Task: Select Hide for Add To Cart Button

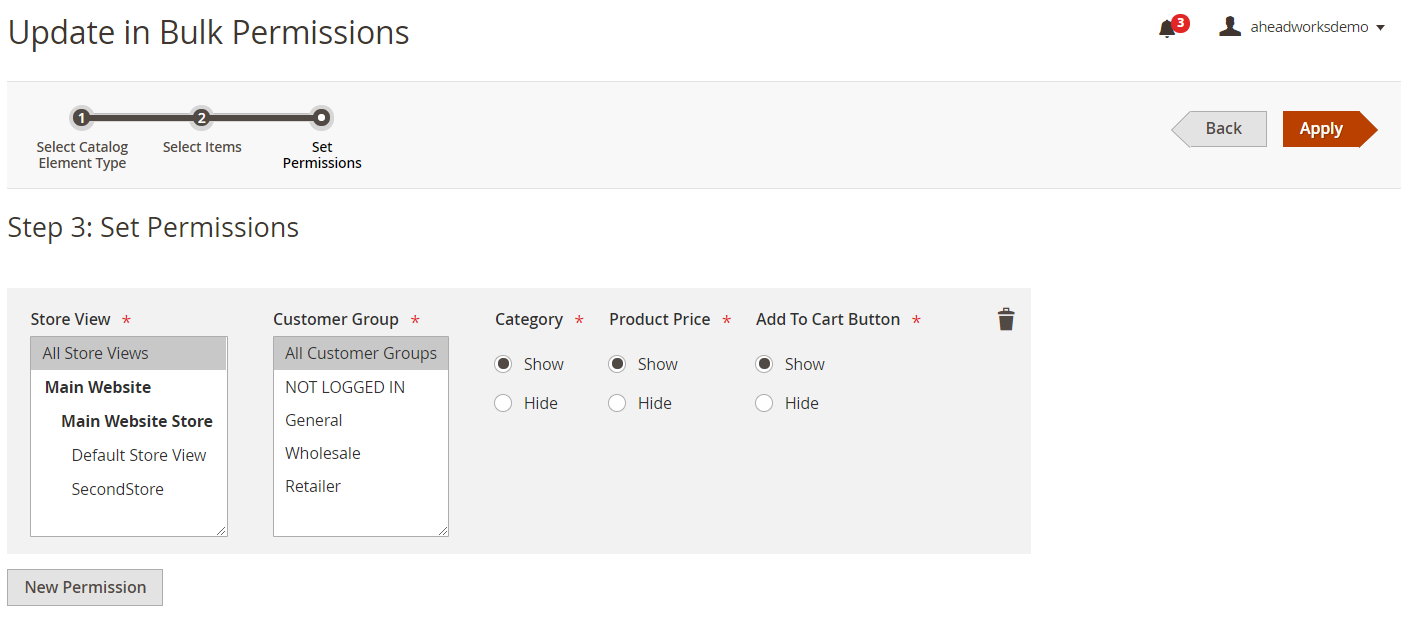Action: [x=764, y=403]
